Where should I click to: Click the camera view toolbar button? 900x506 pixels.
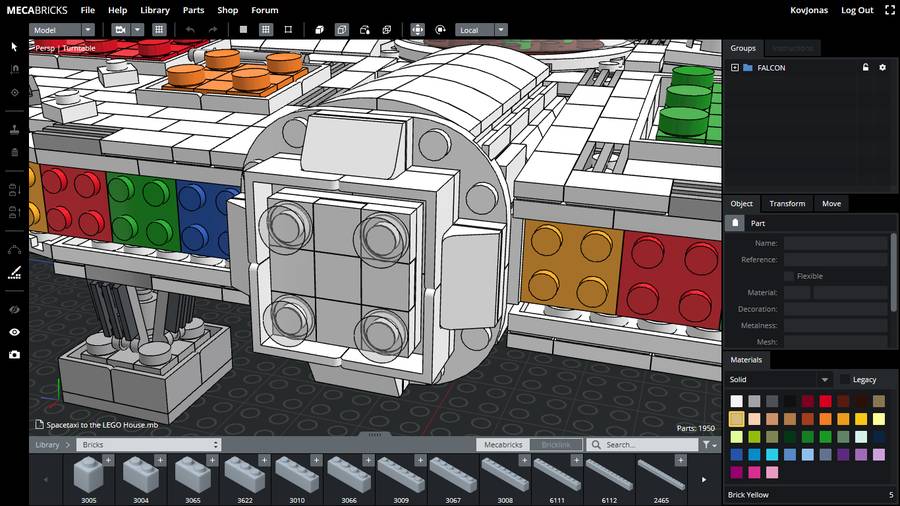(120, 30)
